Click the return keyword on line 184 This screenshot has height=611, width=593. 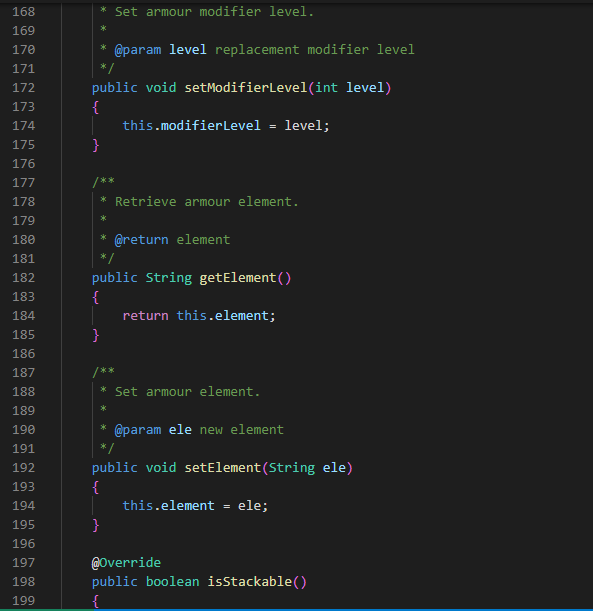(146, 316)
